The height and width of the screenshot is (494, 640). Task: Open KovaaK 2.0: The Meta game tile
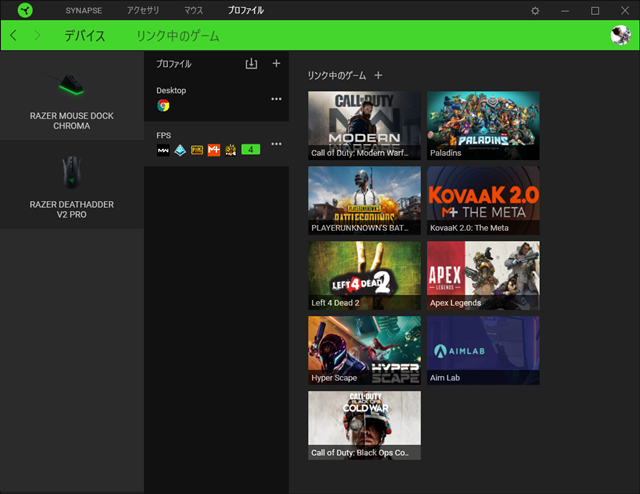483,200
